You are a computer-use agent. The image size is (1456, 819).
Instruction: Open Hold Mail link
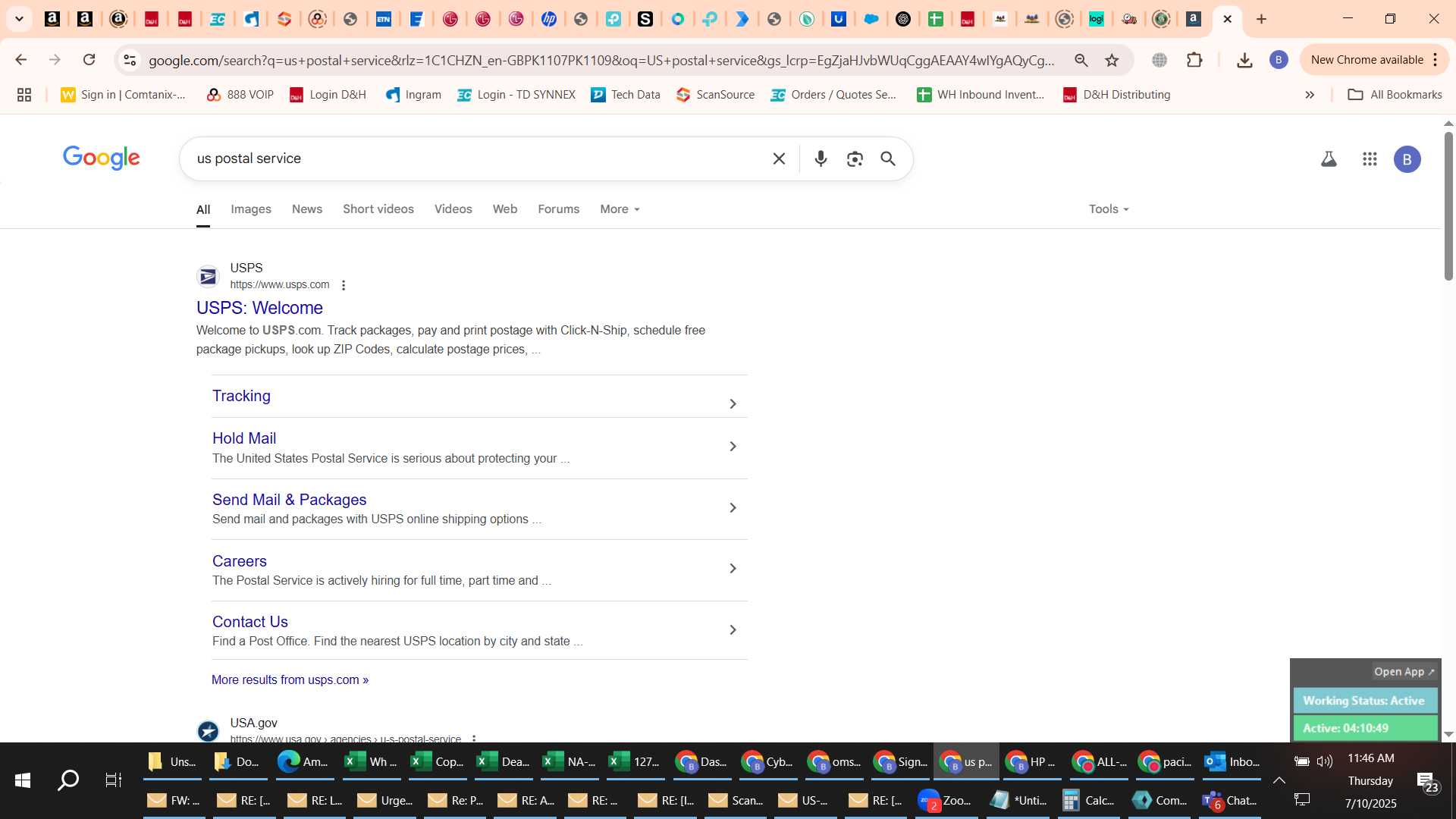[244, 438]
